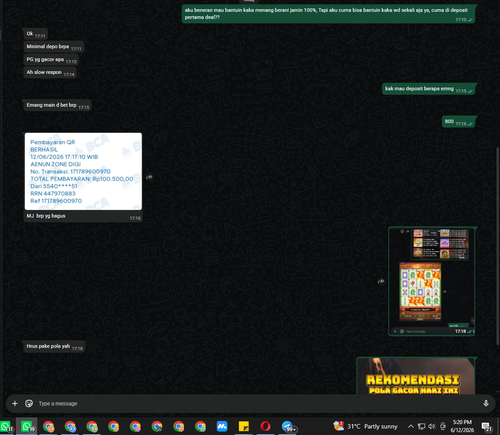Open the clock showing 5:20 PM
The image size is (500, 435).
462,426
